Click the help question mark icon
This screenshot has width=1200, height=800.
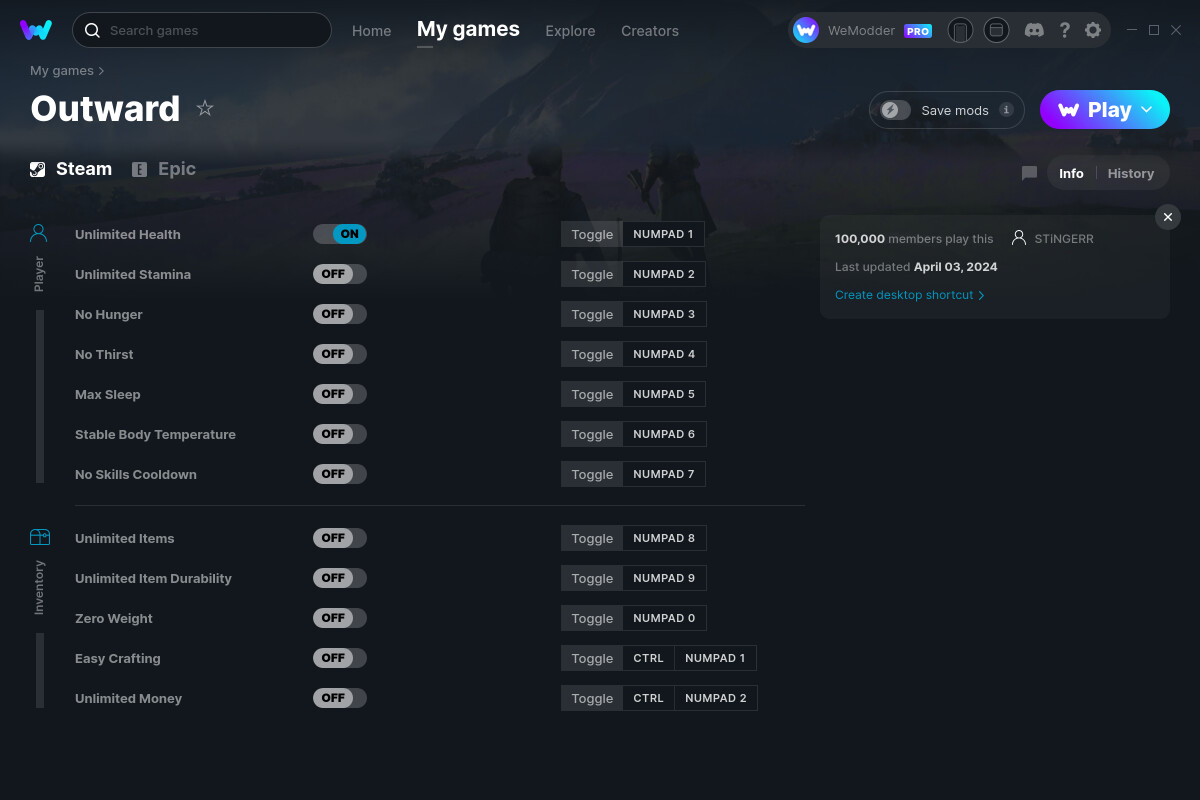[x=1064, y=30]
